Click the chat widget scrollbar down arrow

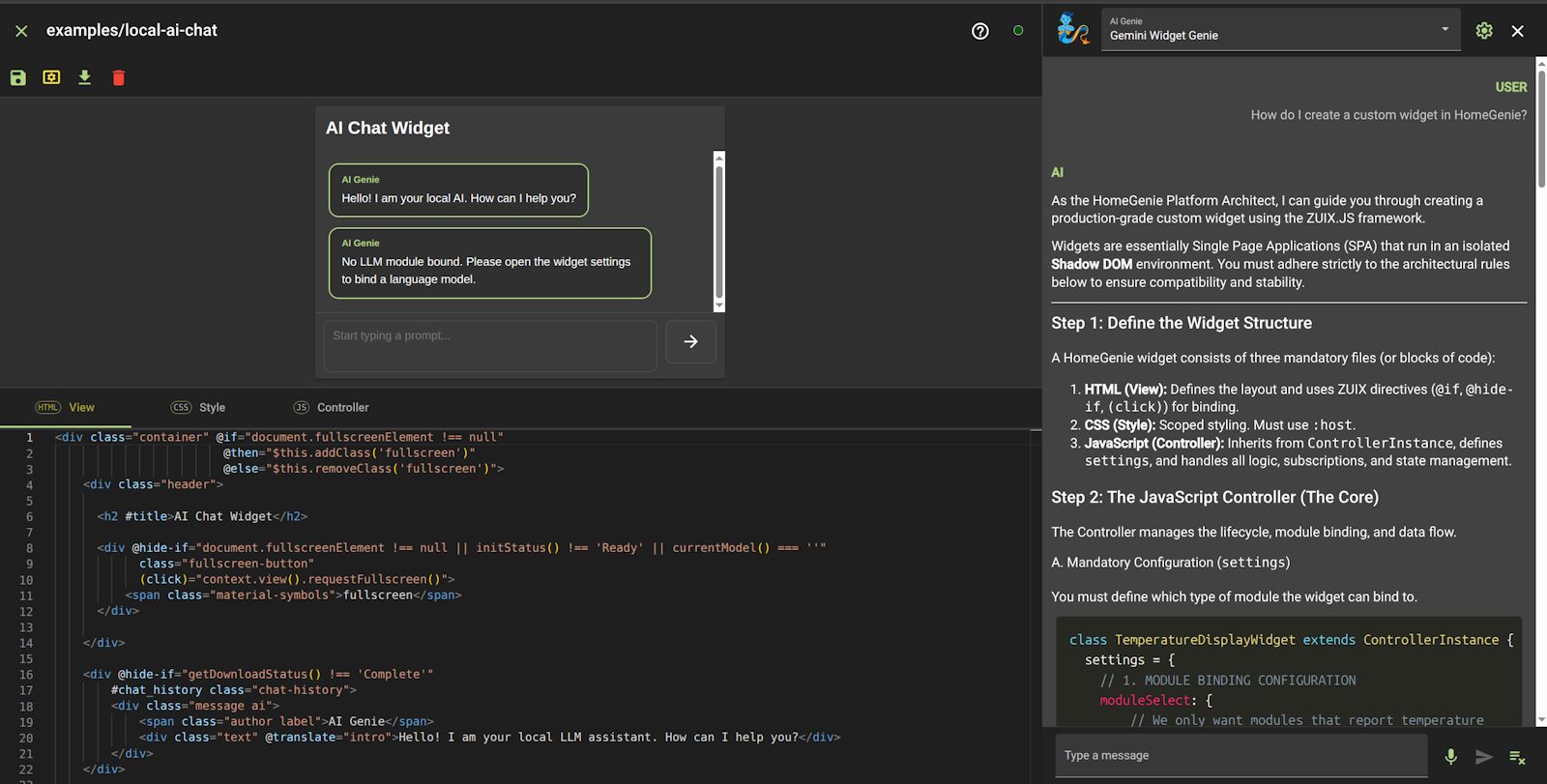point(718,305)
